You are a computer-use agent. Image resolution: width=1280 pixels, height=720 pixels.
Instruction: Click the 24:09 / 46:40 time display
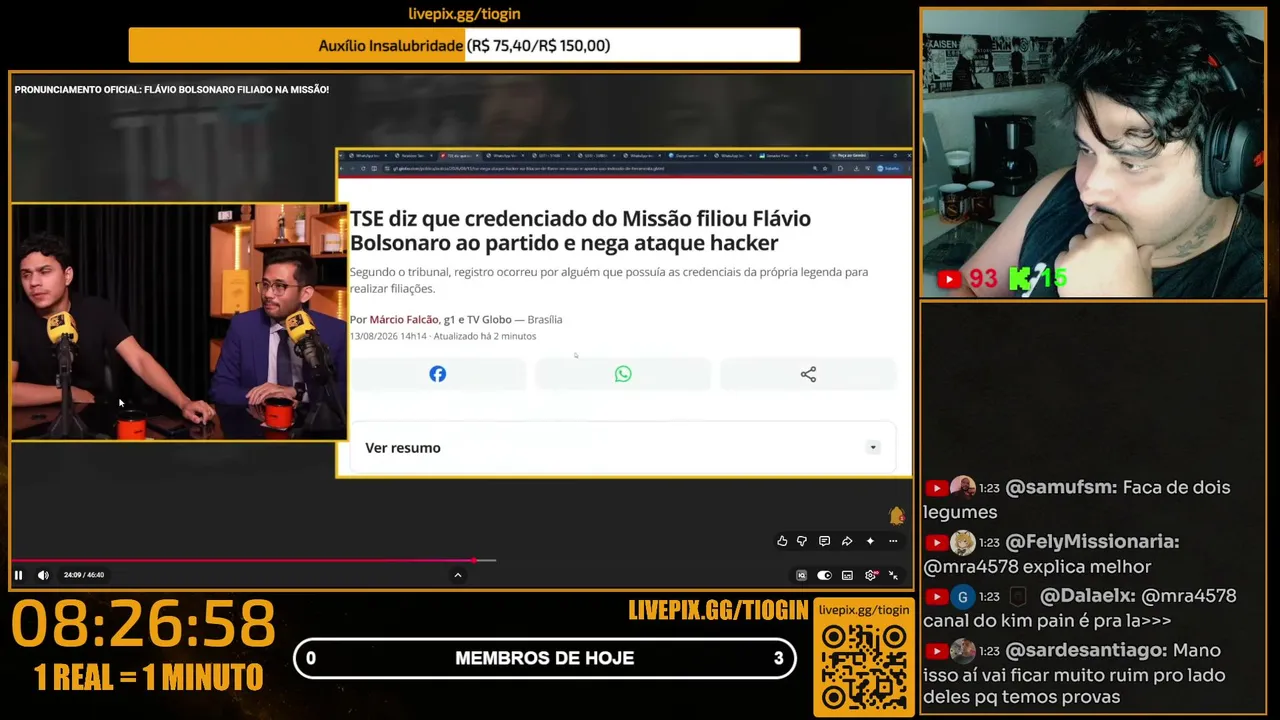coord(84,575)
